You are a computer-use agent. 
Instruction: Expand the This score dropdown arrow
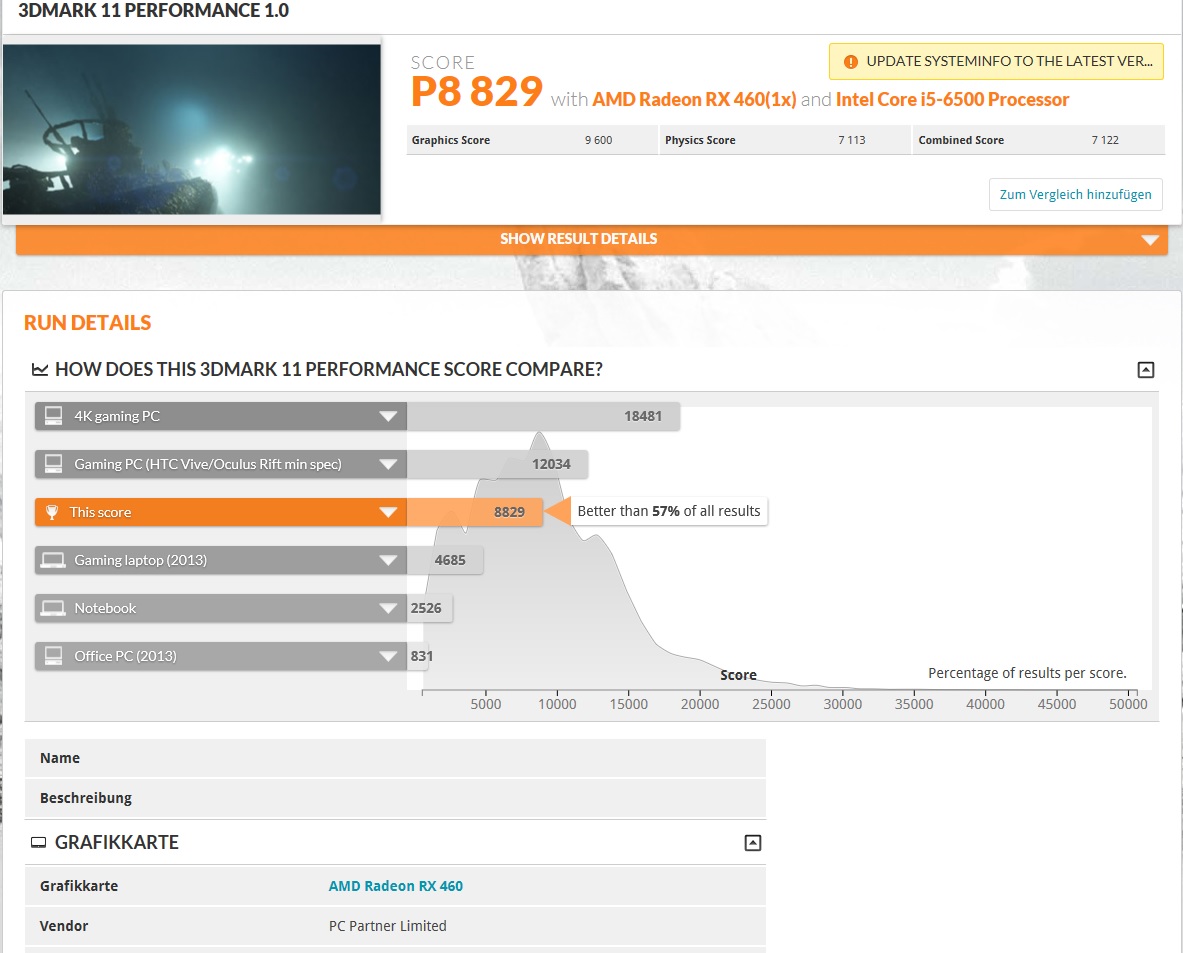(388, 512)
